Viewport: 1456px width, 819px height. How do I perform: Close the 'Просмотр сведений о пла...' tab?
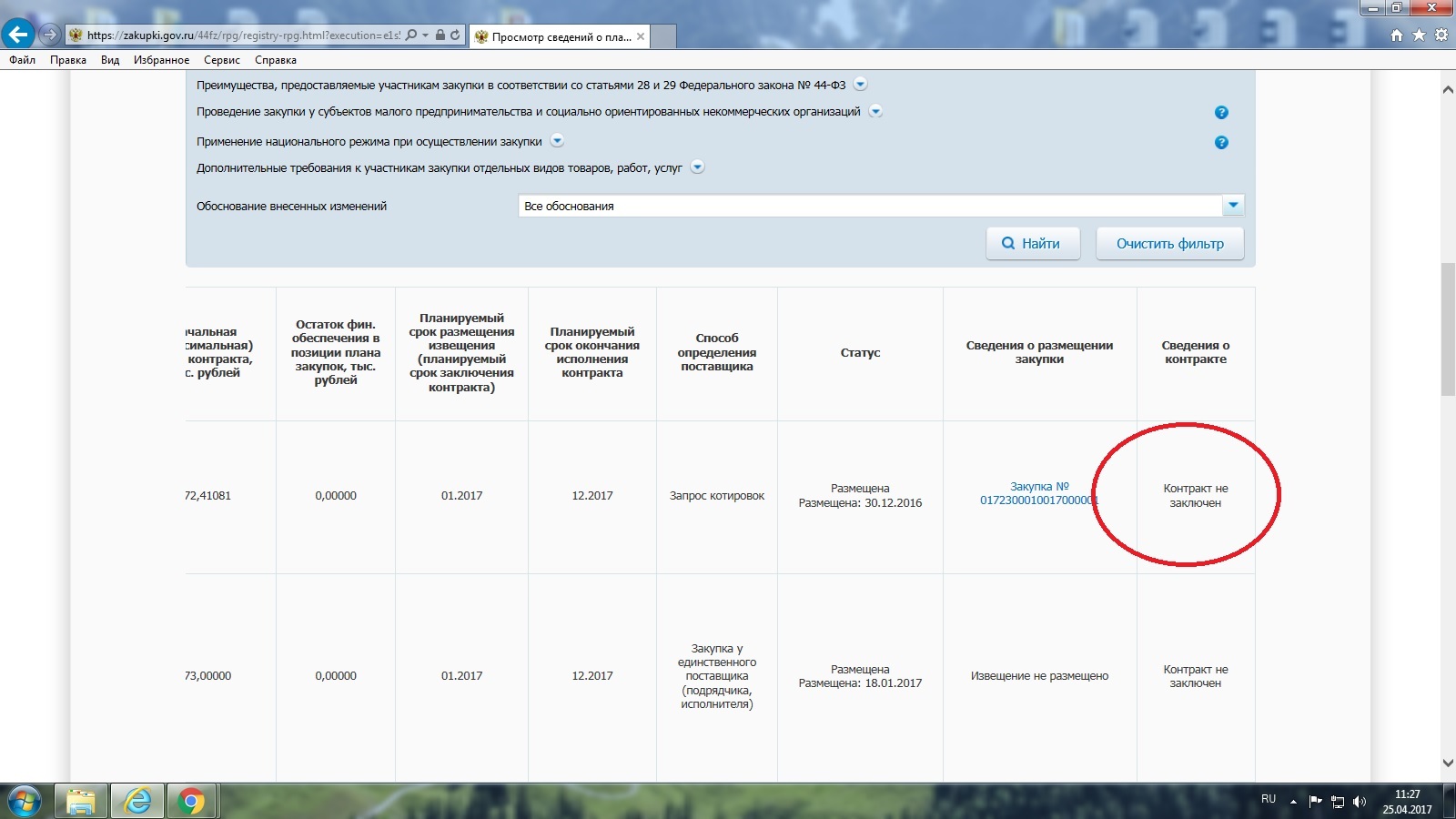pos(641,36)
